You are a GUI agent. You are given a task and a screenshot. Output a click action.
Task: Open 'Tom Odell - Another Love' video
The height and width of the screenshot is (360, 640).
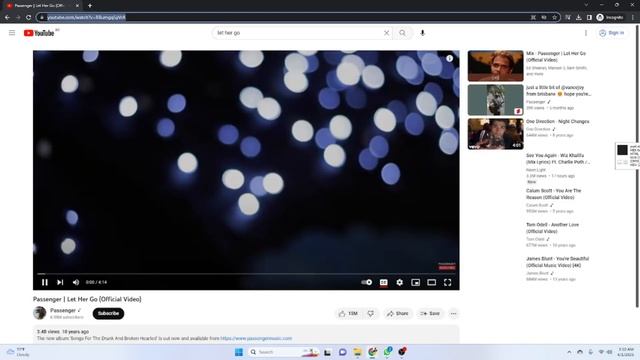(x=552, y=228)
